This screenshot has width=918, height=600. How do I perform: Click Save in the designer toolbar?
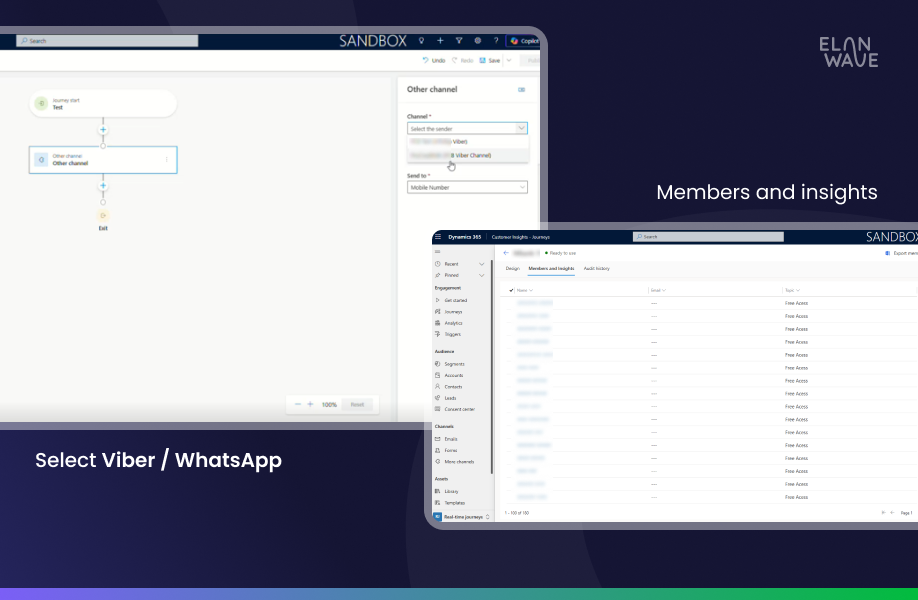point(490,60)
